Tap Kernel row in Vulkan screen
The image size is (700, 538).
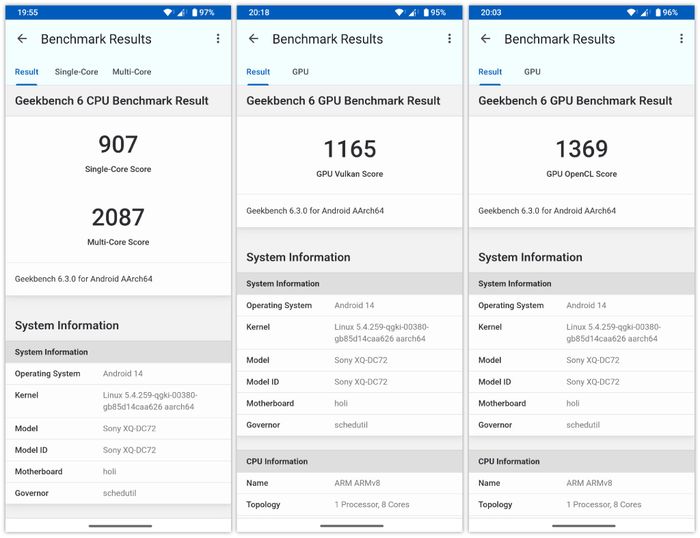click(350, 333)
